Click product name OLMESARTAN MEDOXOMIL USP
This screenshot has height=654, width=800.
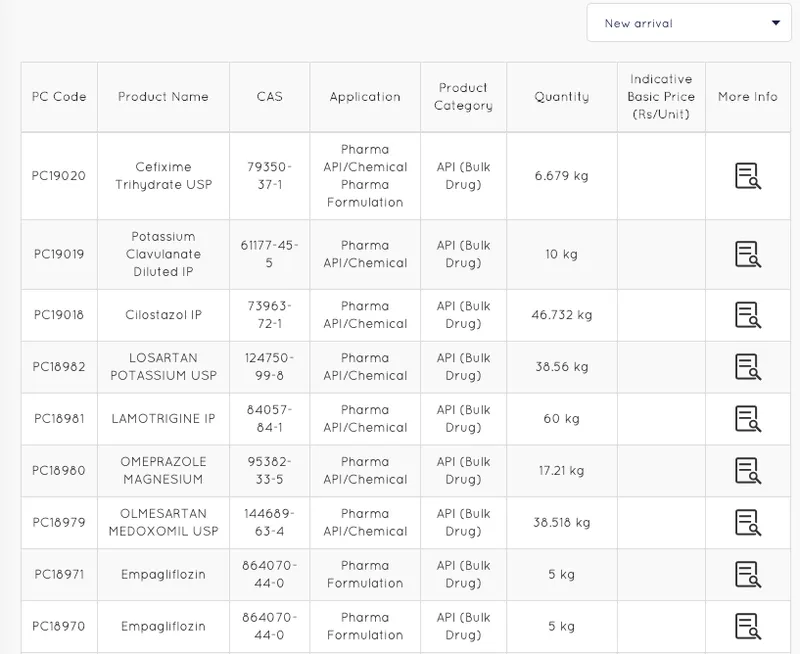(x=163, y=522)
